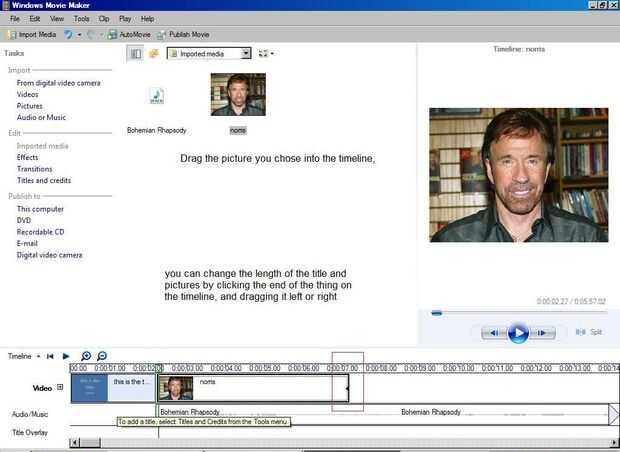Click Publish Movie in the toolbar

click(183, 35)
